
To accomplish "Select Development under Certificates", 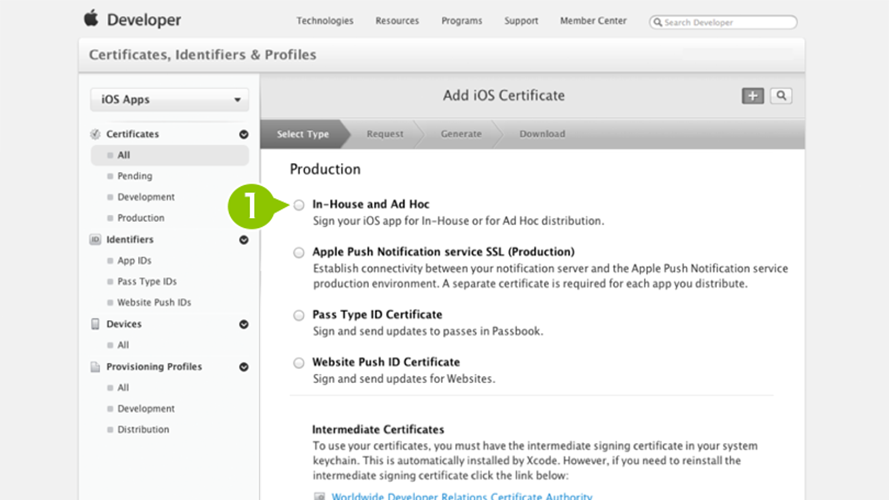I will (x=146, y=197).
